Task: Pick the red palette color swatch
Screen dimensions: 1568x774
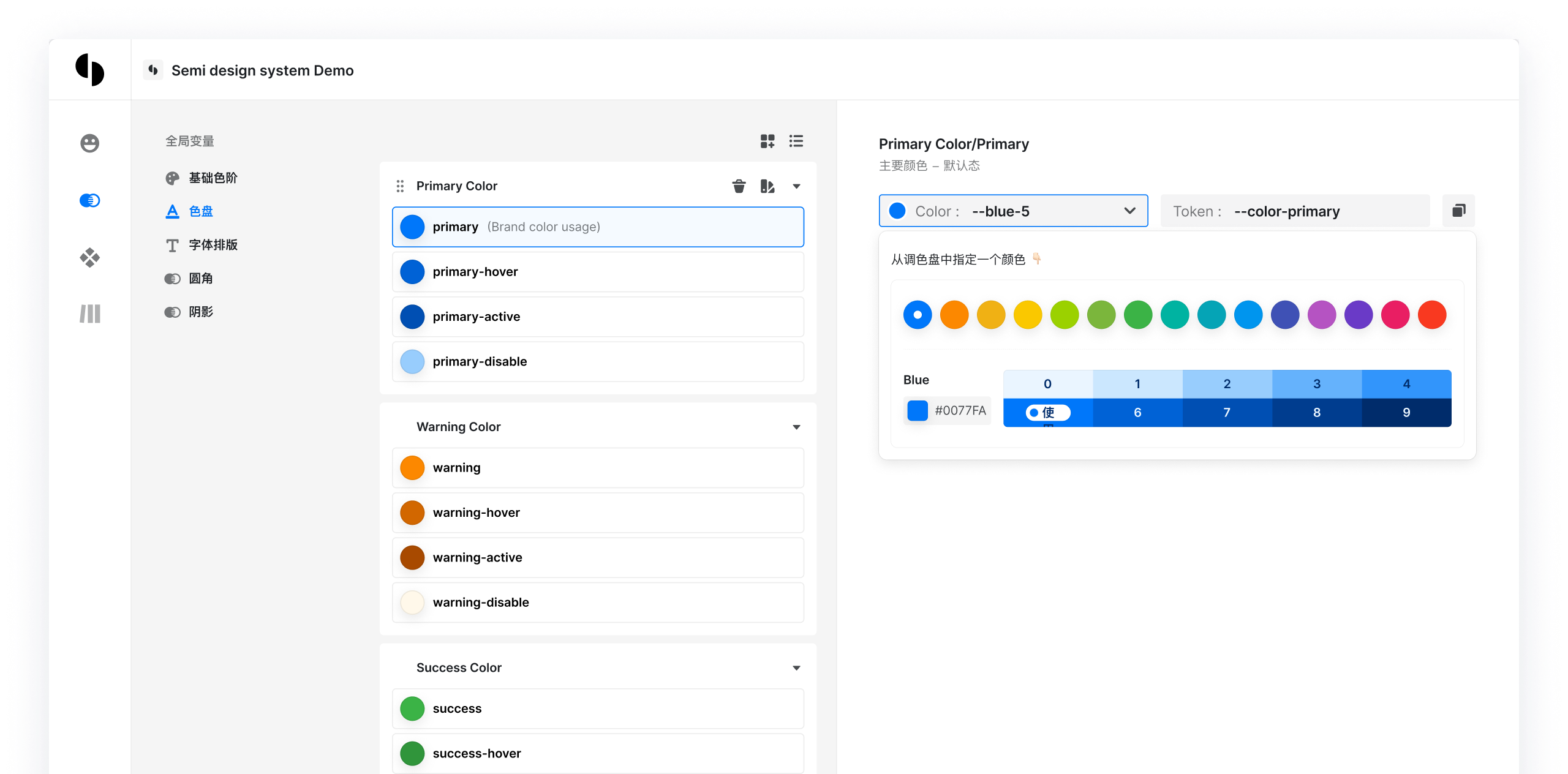Action: coord(1431,315)
